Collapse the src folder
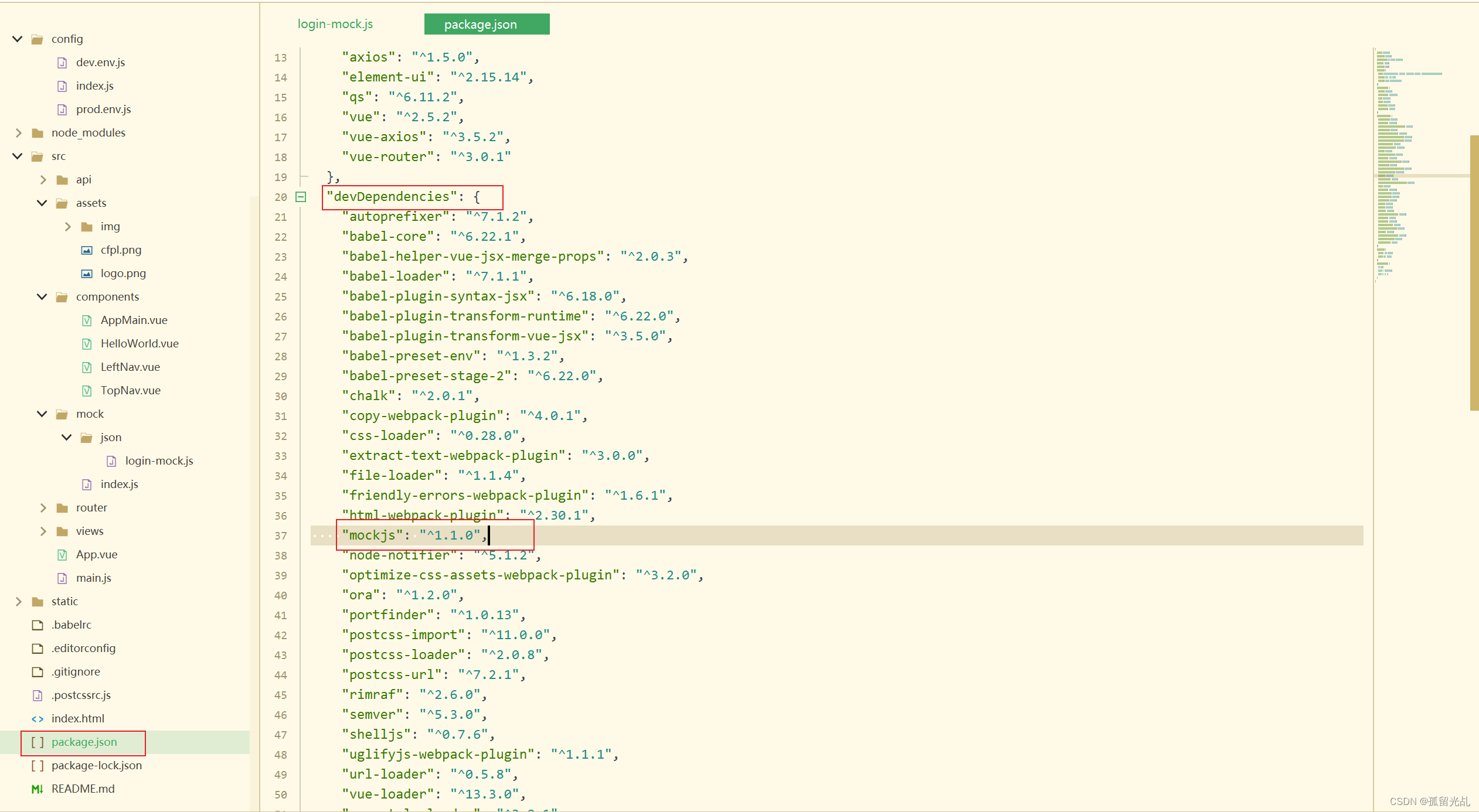The image size is (1479, 812). [x=17, y=156]
